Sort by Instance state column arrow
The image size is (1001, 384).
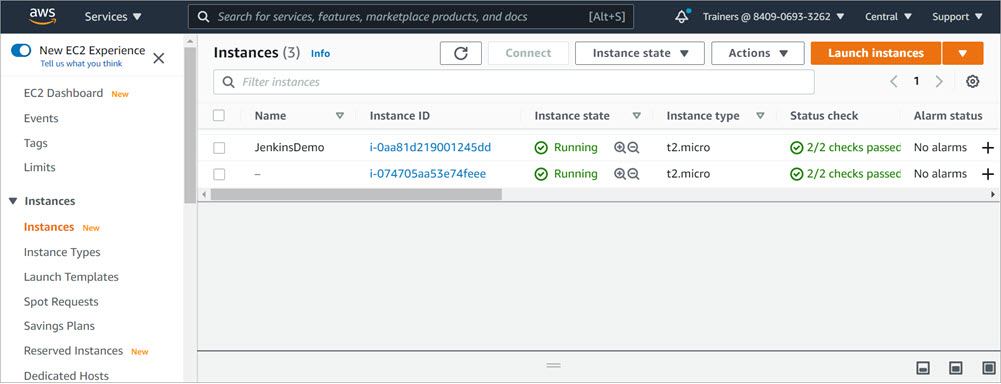636,116
